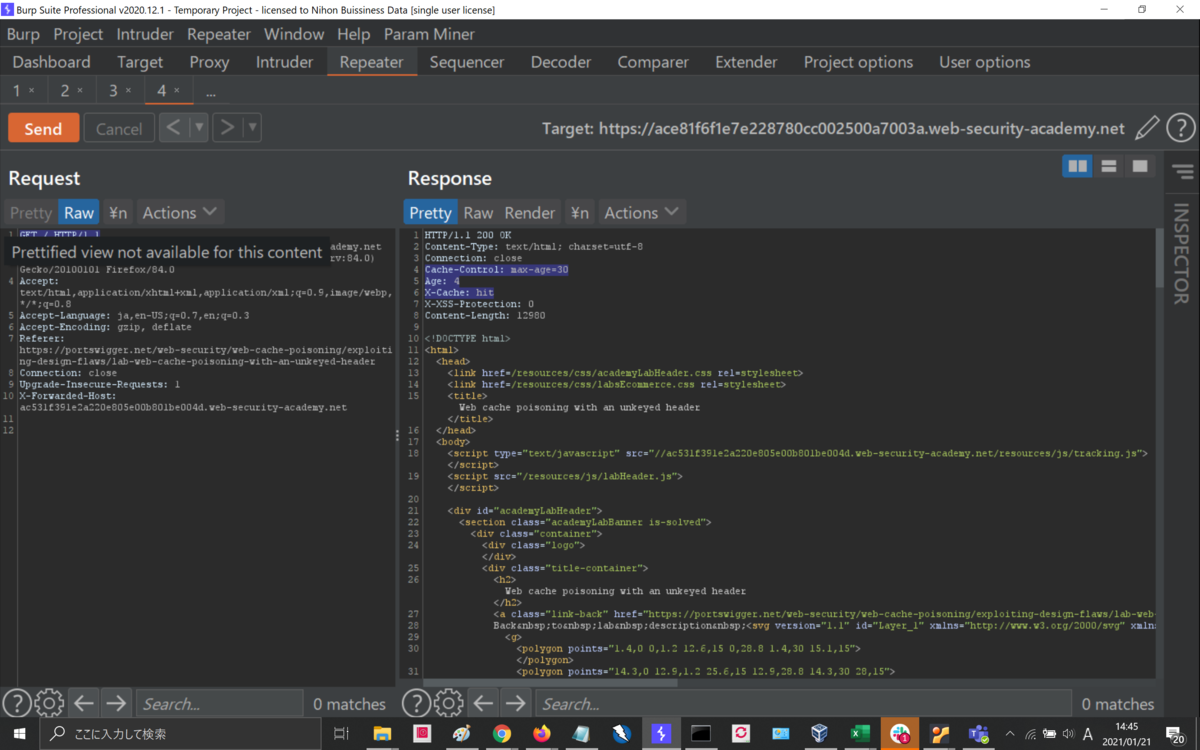Open the Project options tab
1200x750 pixels.
858,62
